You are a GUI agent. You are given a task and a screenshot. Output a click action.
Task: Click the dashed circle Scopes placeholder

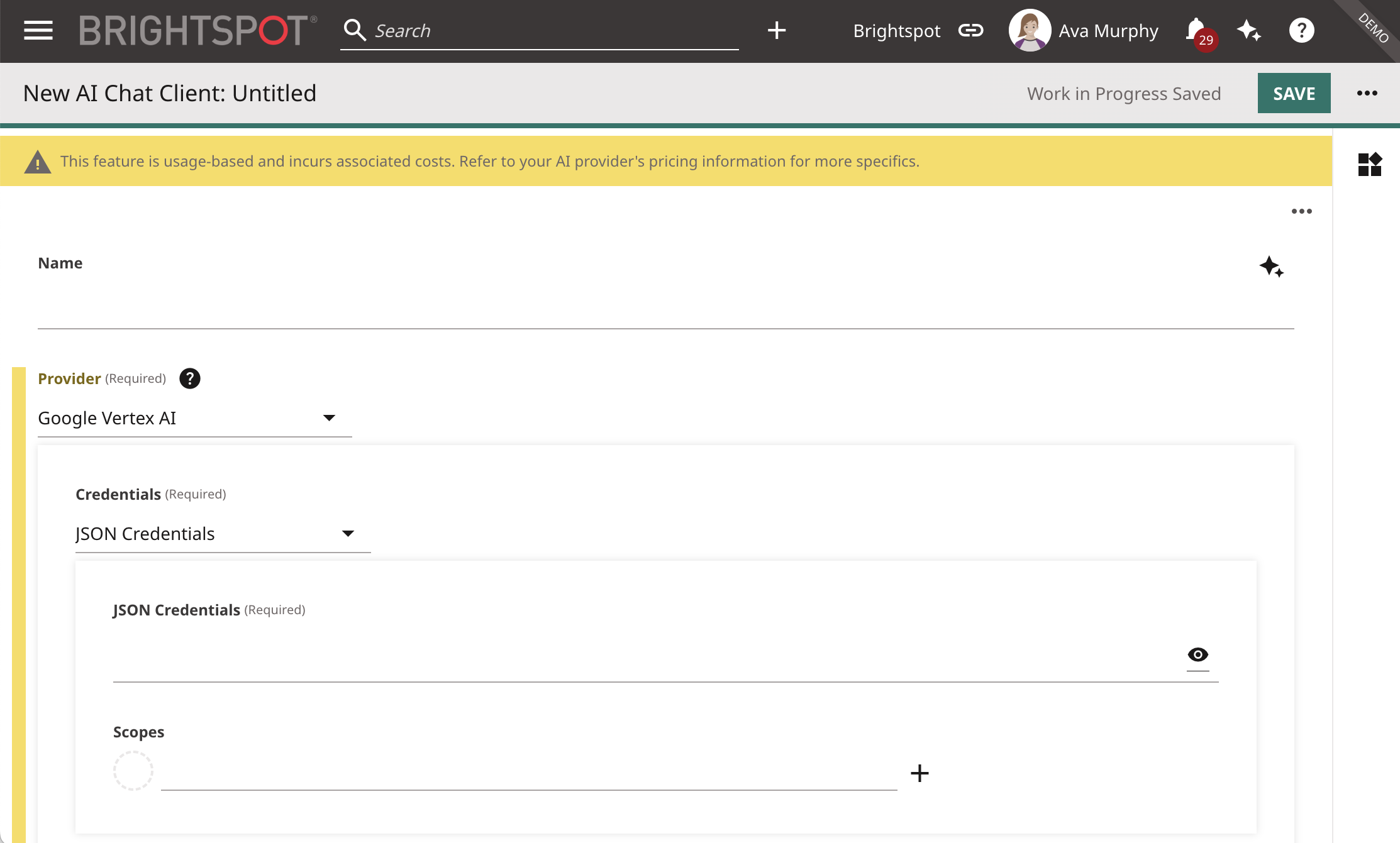click(x=133, y=771)
